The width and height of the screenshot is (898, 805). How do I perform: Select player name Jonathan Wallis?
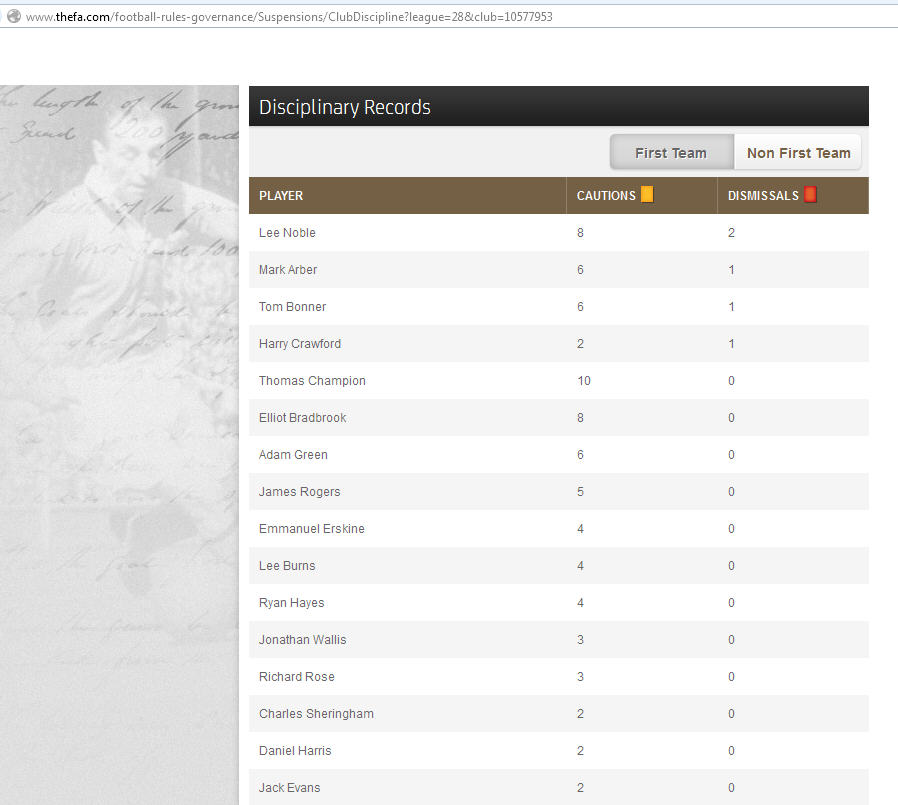[302, 640]
